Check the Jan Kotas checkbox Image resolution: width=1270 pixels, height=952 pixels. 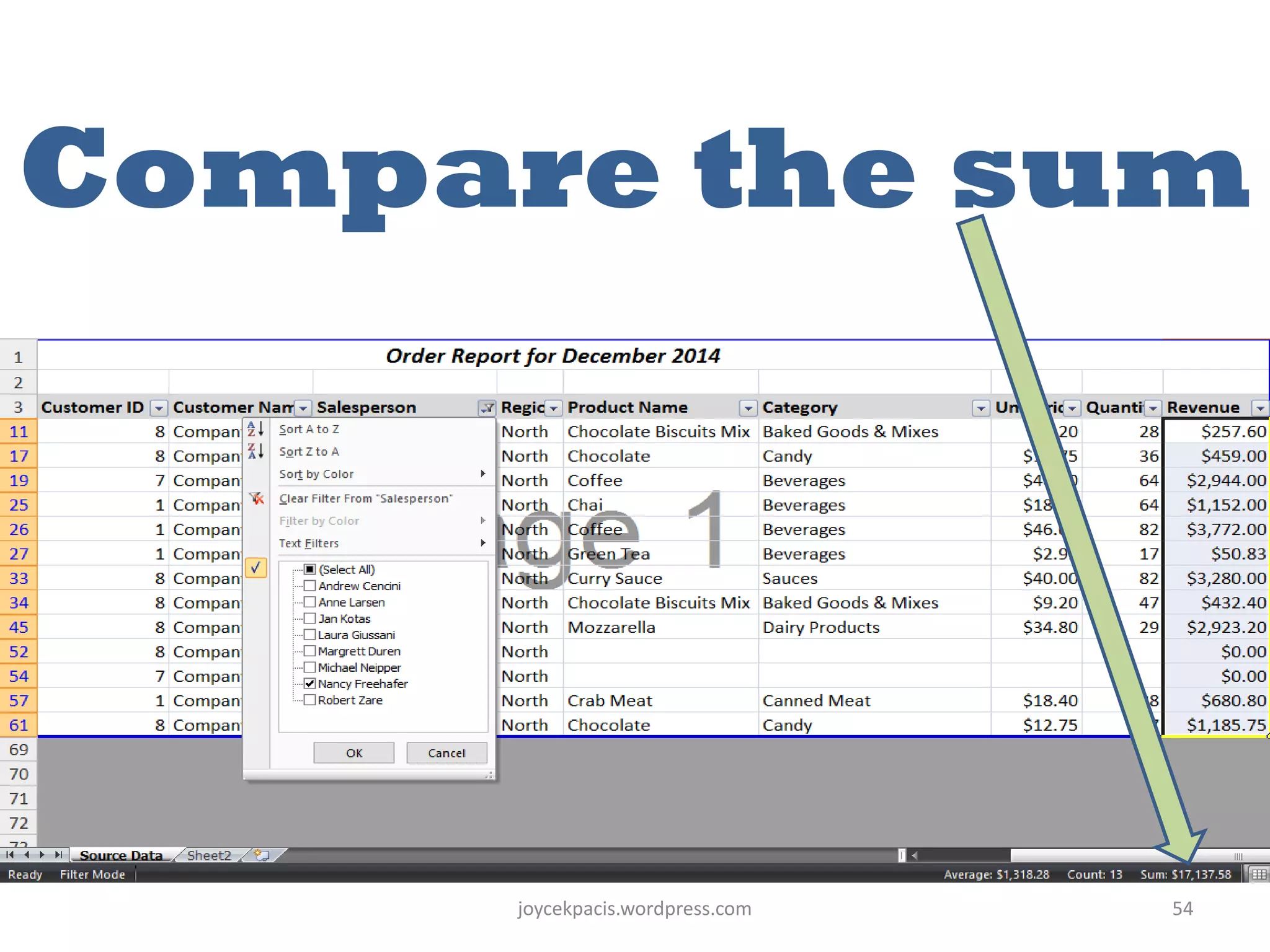pos(310,618)
